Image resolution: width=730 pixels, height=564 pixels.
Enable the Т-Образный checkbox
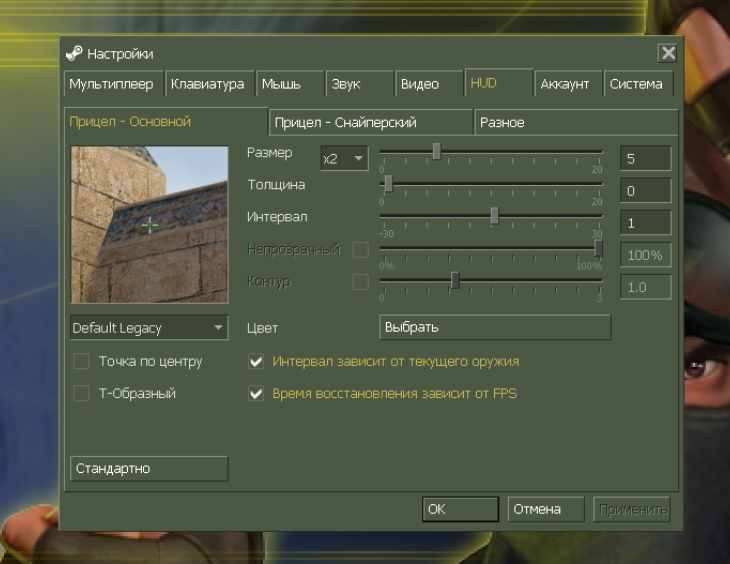click(81, 393)
